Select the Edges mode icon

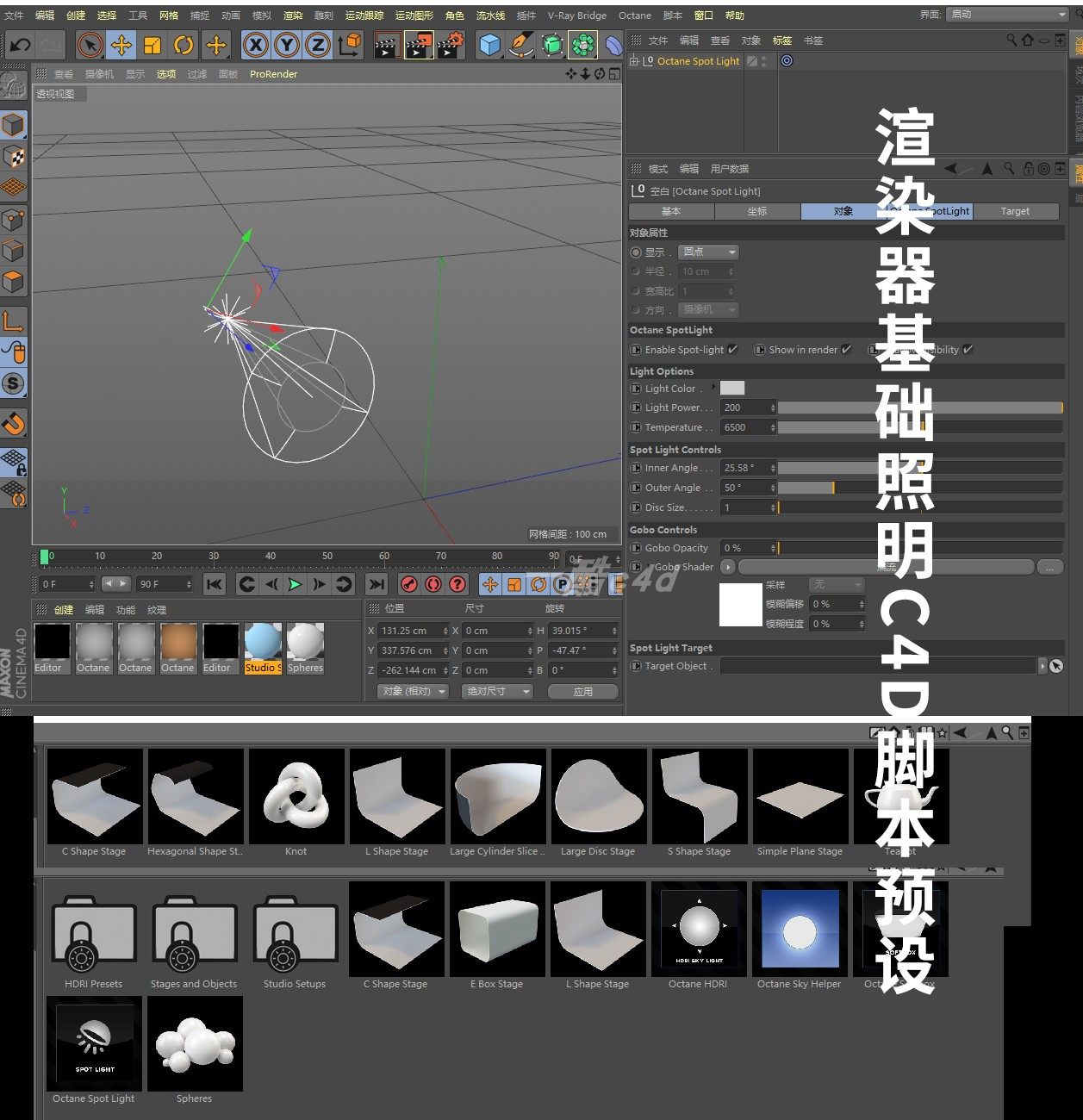(x=13, y=250)
